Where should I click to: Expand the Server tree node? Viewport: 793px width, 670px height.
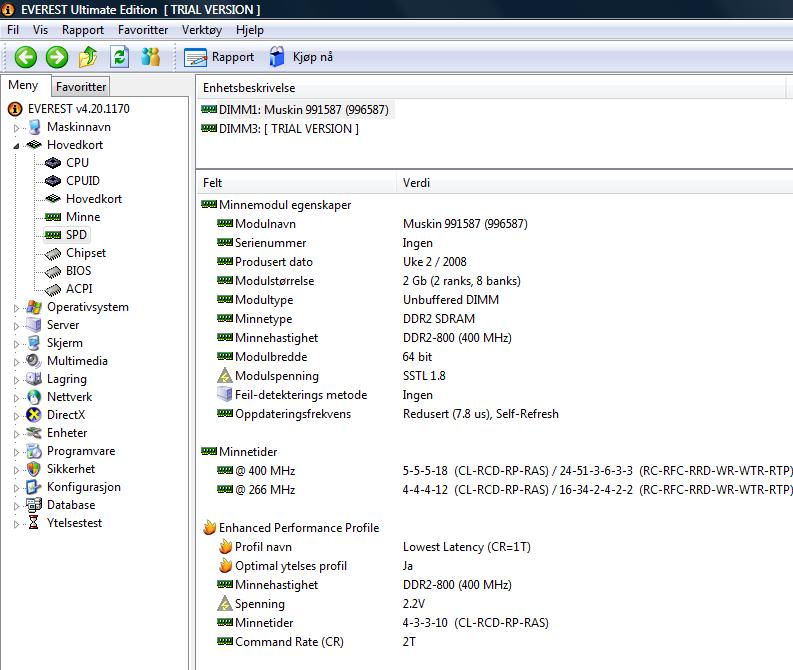point(16,326)
